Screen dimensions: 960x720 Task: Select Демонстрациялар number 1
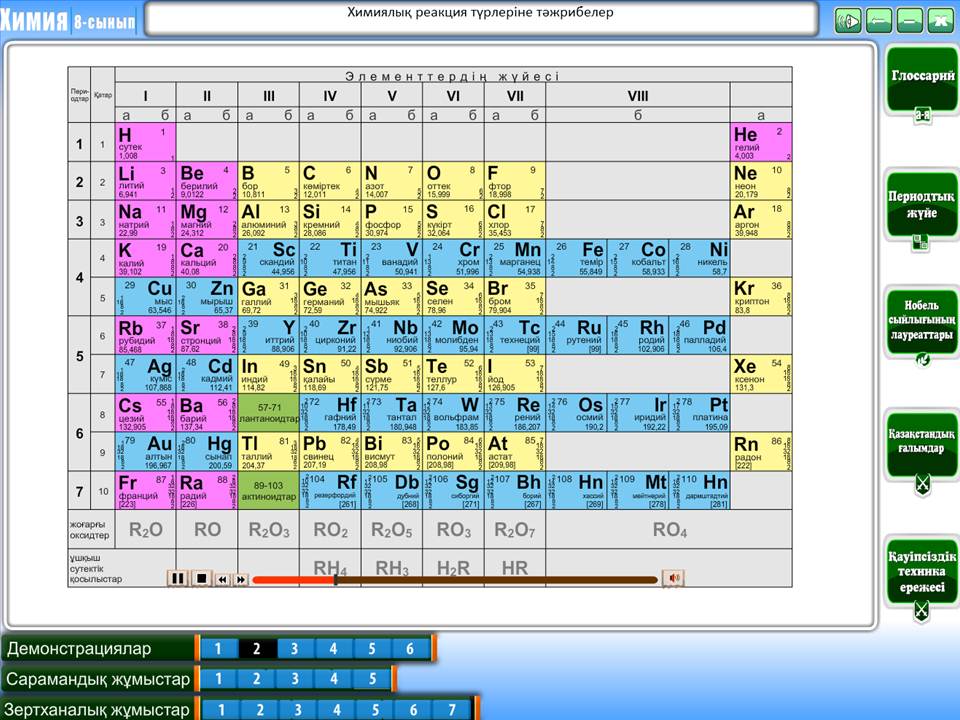click(218, 648)
